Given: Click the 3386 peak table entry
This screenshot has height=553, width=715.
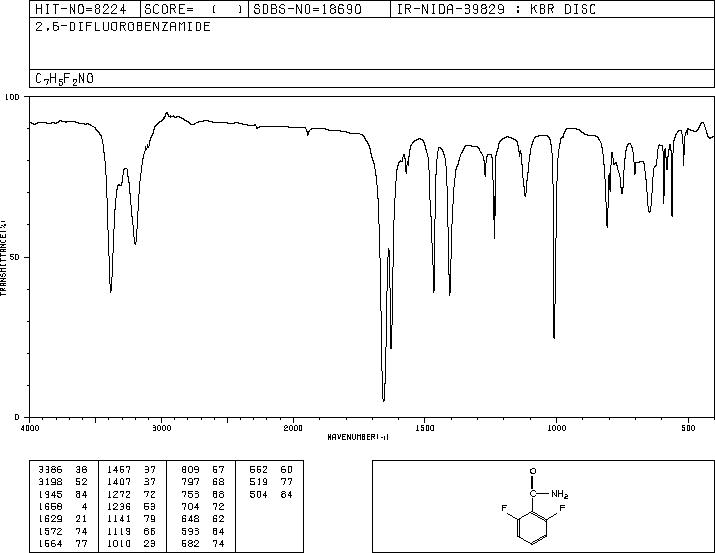Looking at the screenshot, I should [63, 470].
